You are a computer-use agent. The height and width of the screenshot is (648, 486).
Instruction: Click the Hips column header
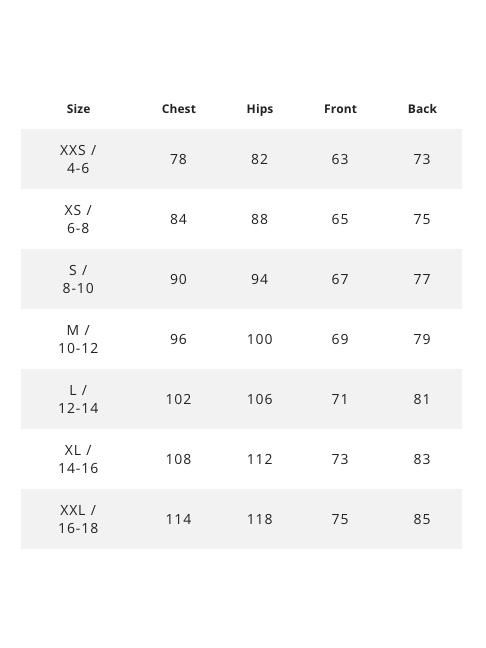260,109
